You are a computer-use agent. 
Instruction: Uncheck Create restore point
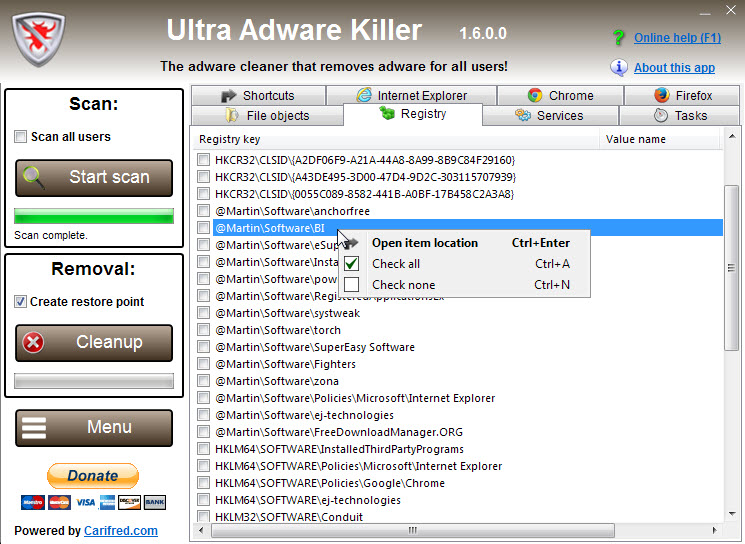coord(20,302)
